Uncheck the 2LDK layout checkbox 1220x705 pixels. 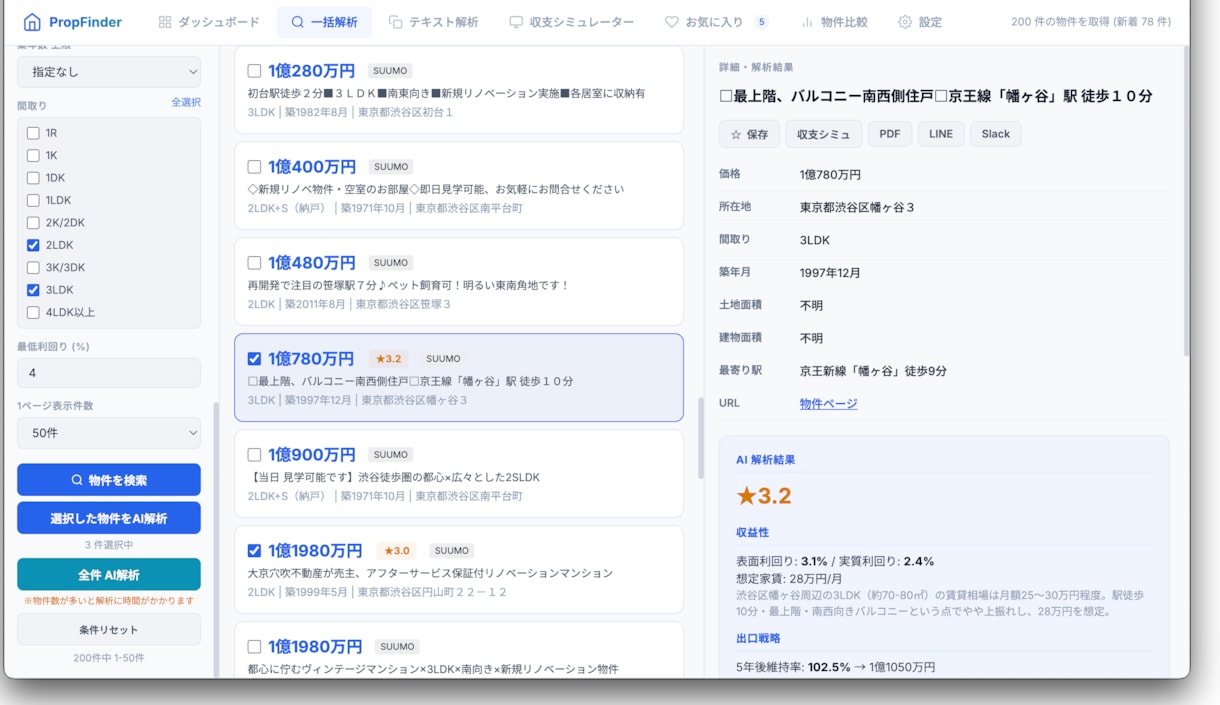click(33, 245)
